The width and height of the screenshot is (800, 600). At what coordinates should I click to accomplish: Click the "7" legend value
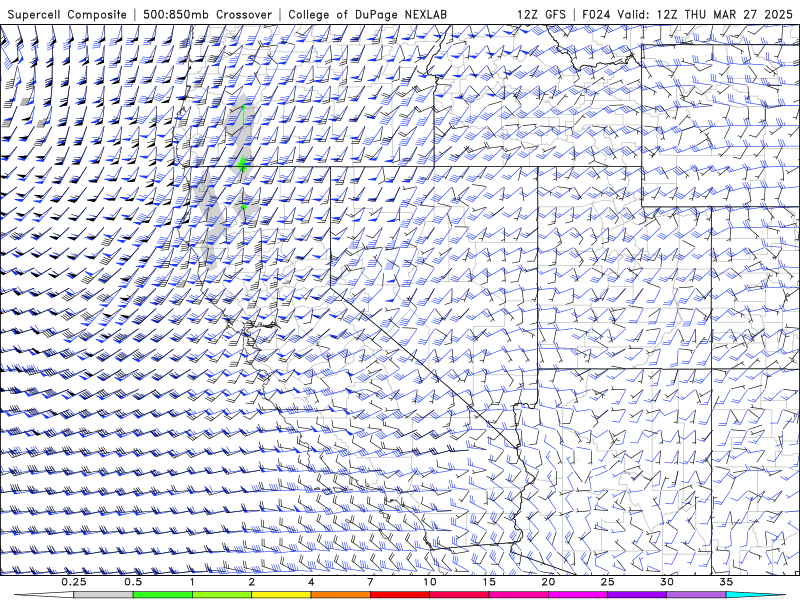[370, 582]
